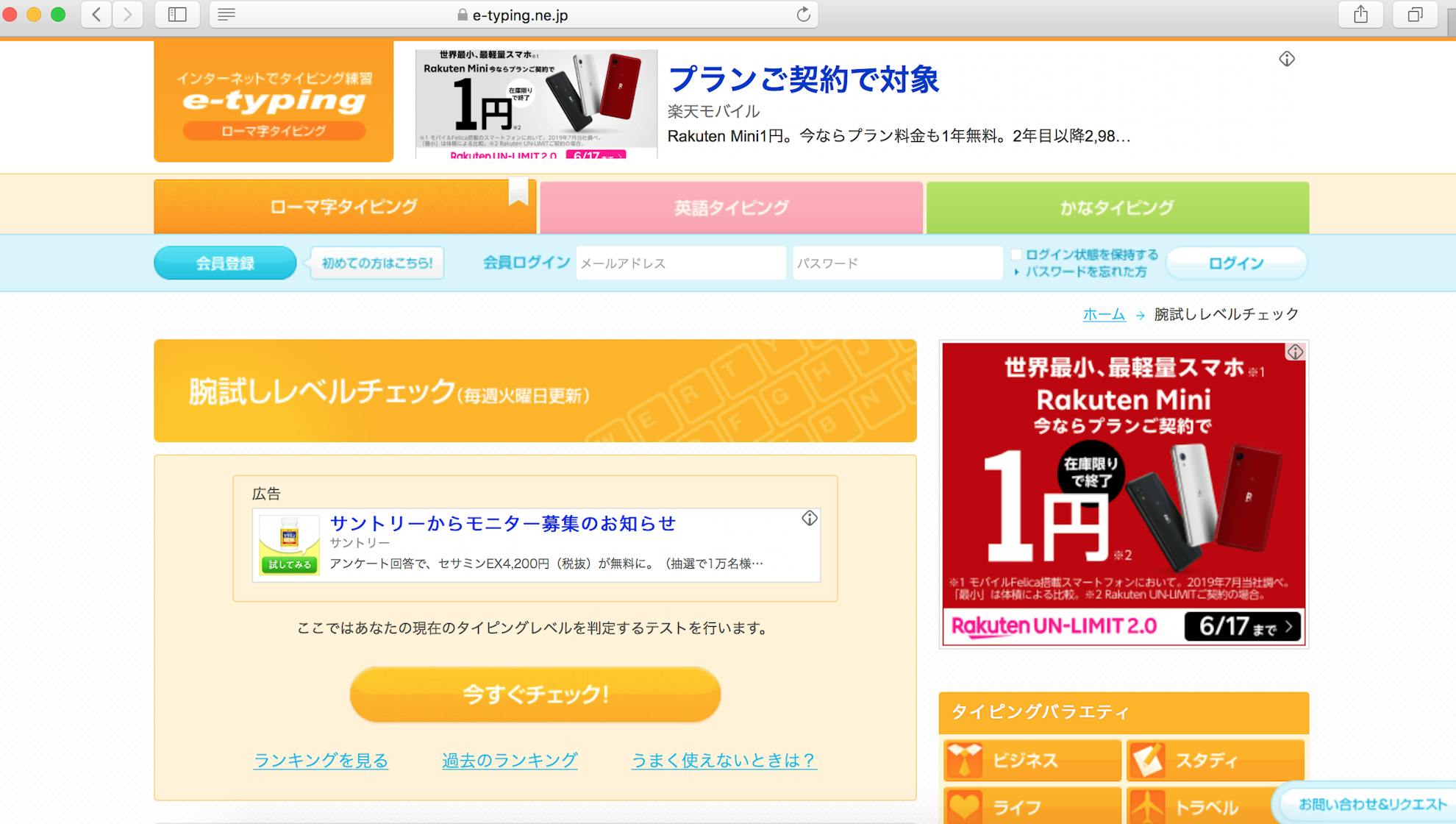The image size is (1456, 824).
Task: Select the ローマ字タイピング tab
Action: tap(344, 207)
